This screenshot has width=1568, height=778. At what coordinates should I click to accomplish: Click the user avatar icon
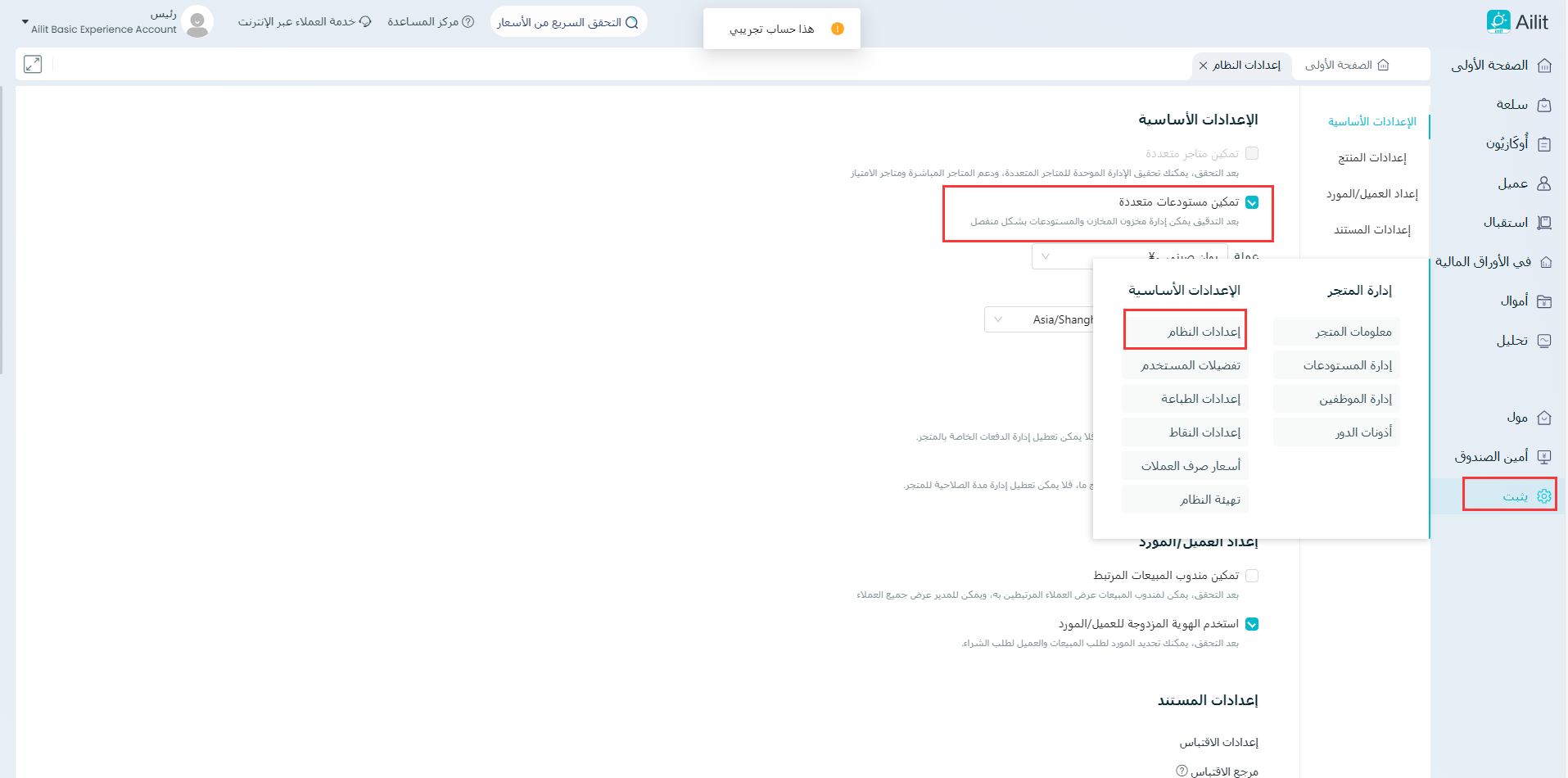pos(197,22)
